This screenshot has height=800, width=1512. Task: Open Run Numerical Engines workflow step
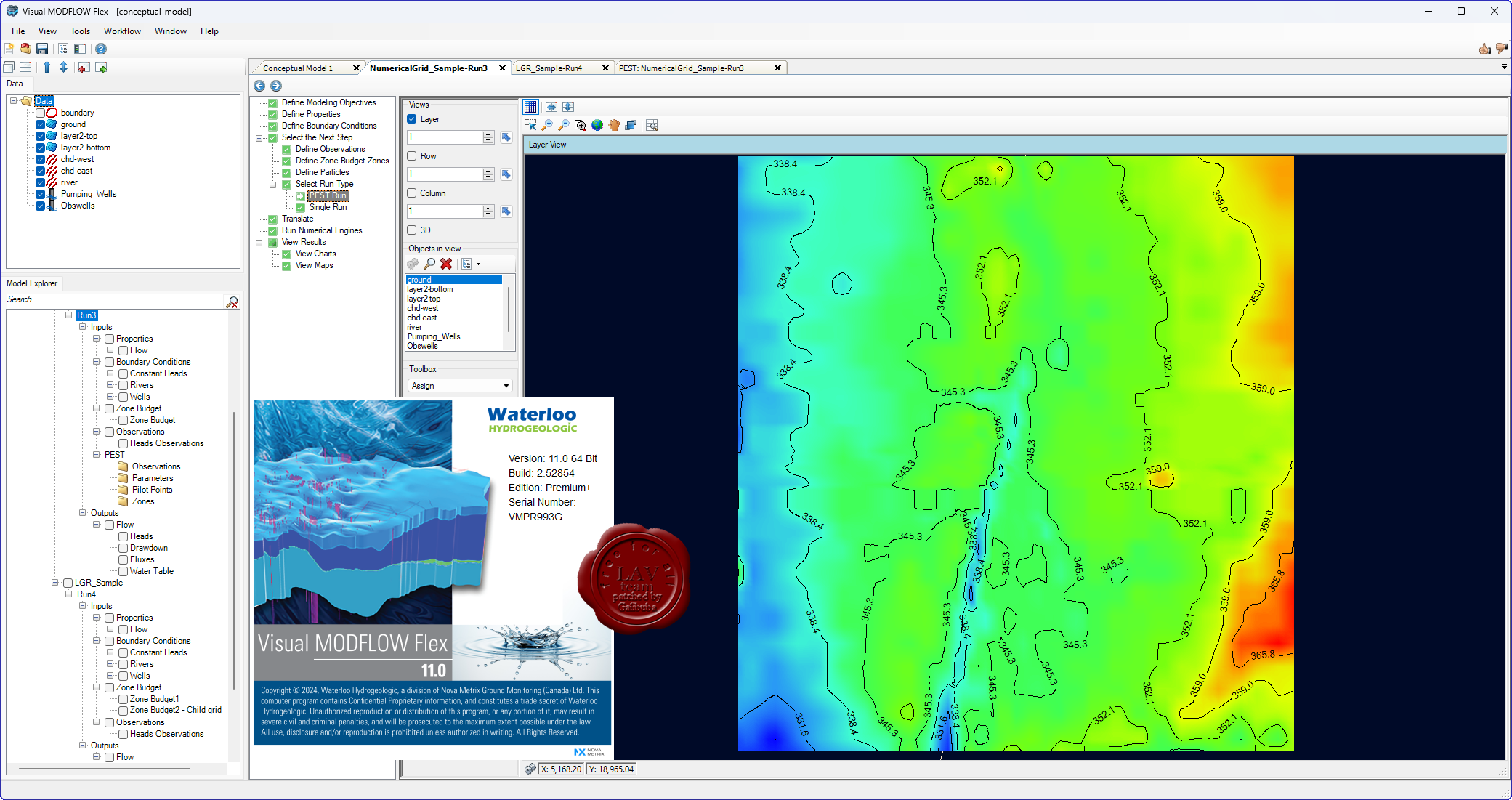tap(322, 230)
